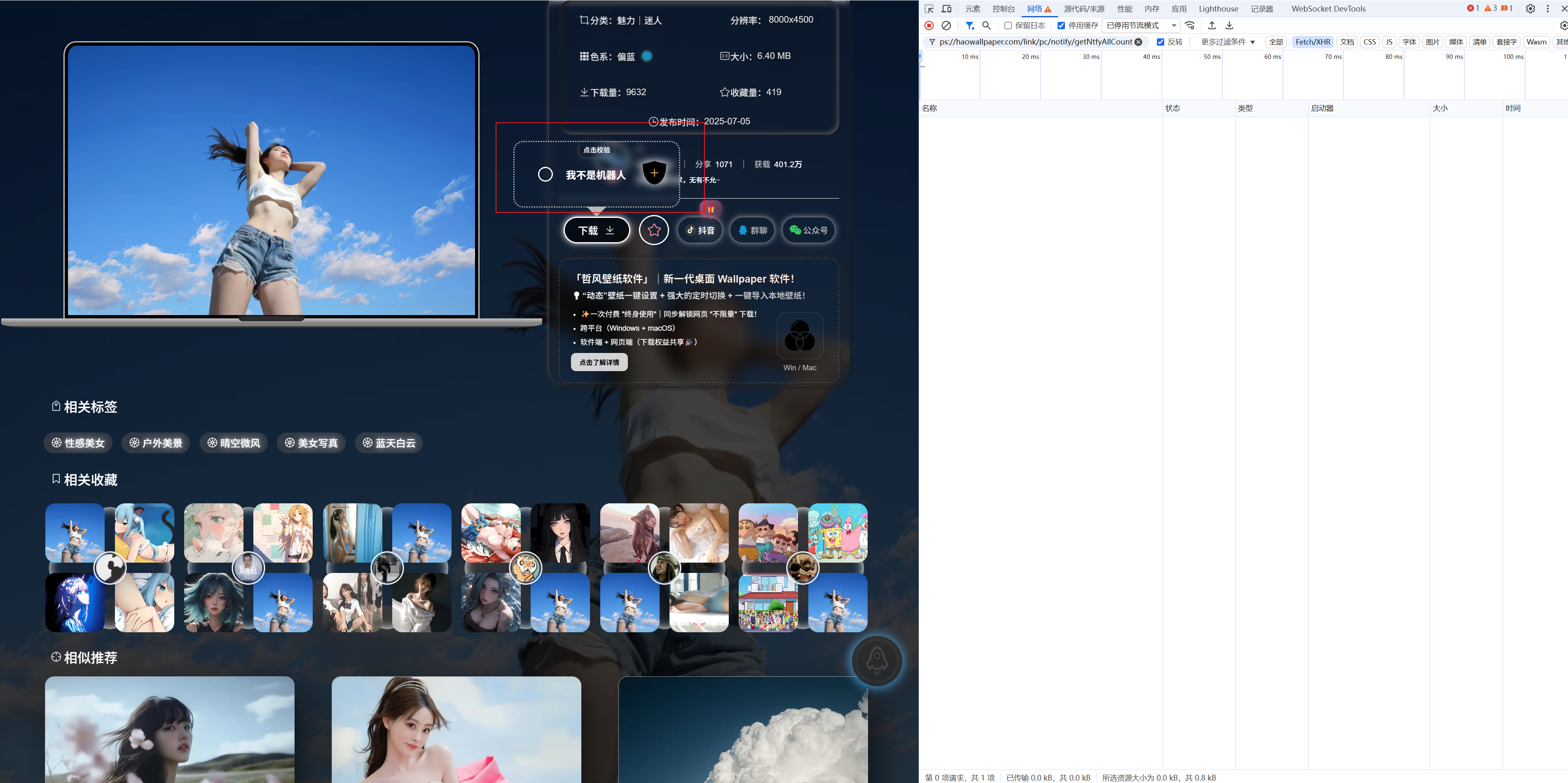Toggle the network filter funnel icon
Image resolution: width=1568 pixels, height=783 pixels.
pyautogui.click(x=970, y=26)
